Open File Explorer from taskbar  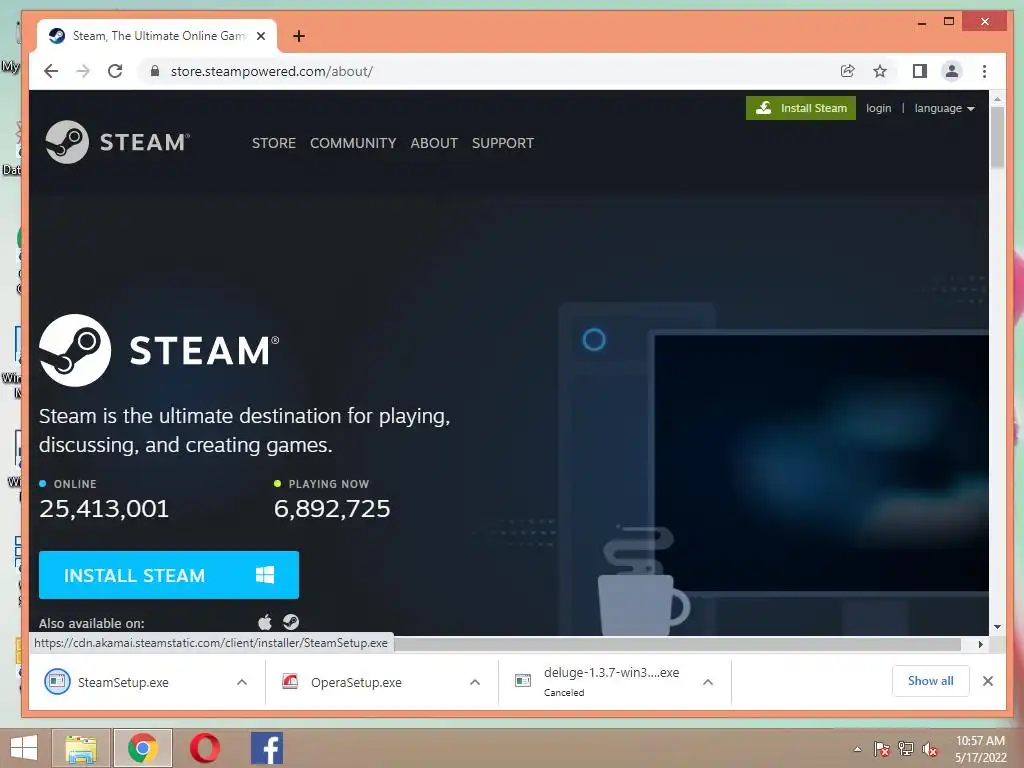point(80,748)
